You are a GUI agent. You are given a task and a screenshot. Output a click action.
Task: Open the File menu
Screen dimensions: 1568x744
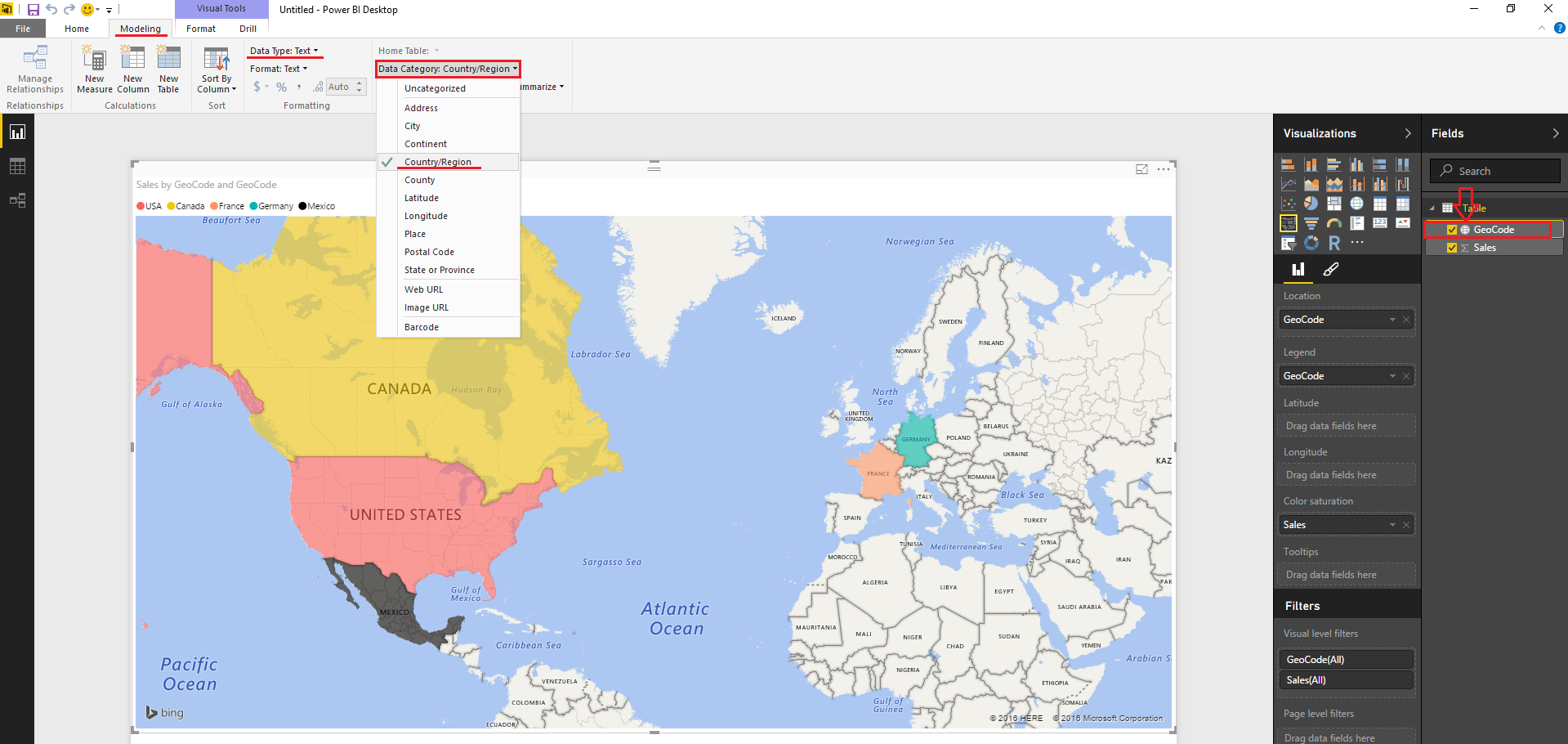(23, 29)
